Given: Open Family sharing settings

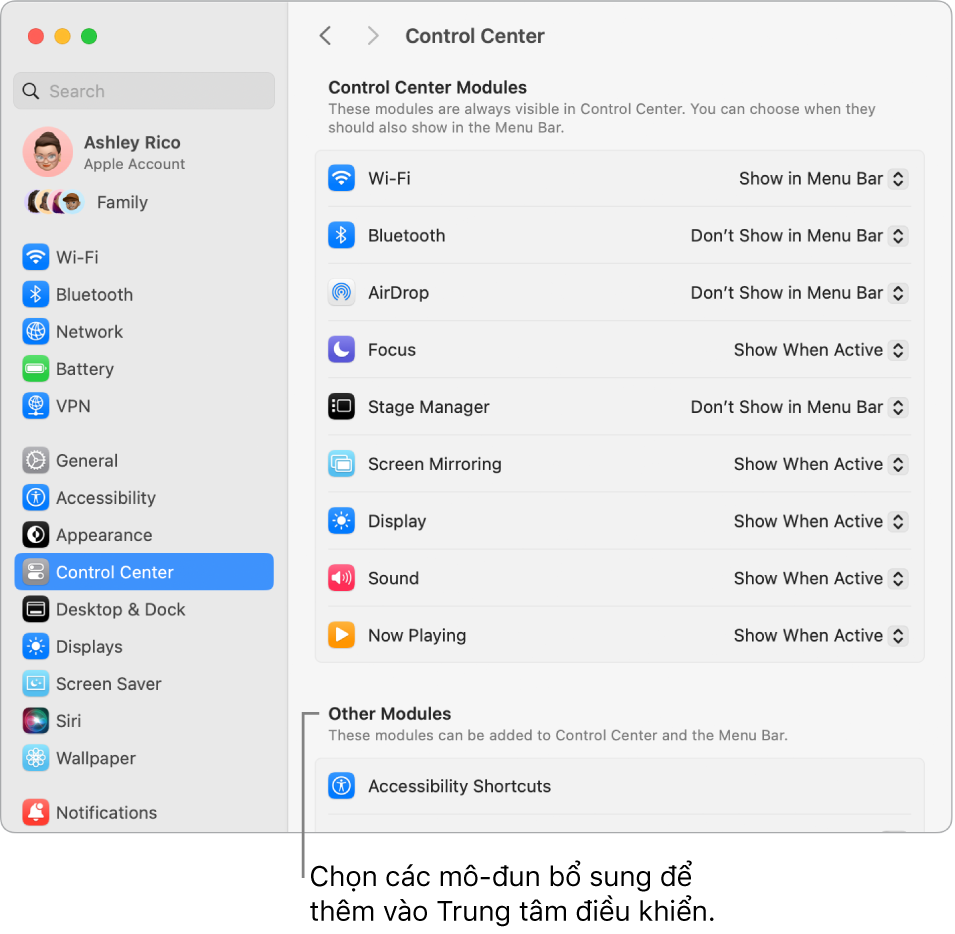Looking at the screenshot, I should [x=144, y=202].
